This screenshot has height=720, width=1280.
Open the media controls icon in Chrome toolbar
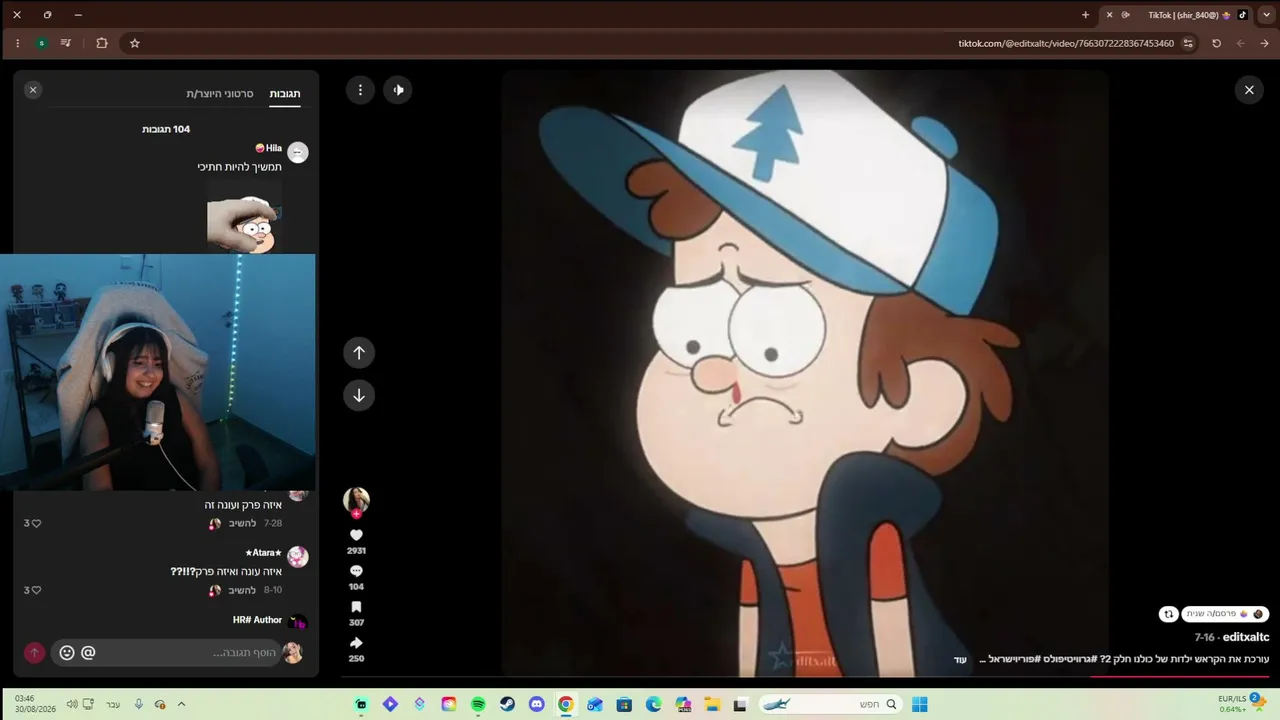pos(66,43)
